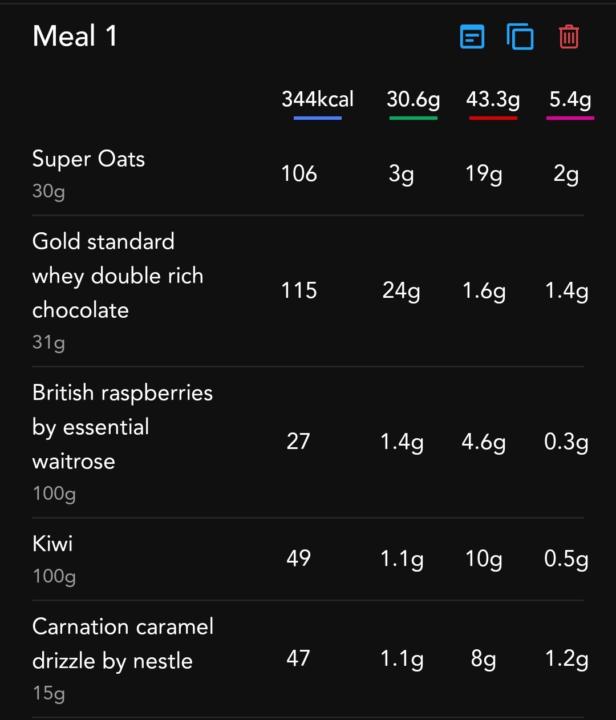This screenshot has width=616, height=720.
Task: Open the Kiwi food entry
Action: tap(53, 544)
